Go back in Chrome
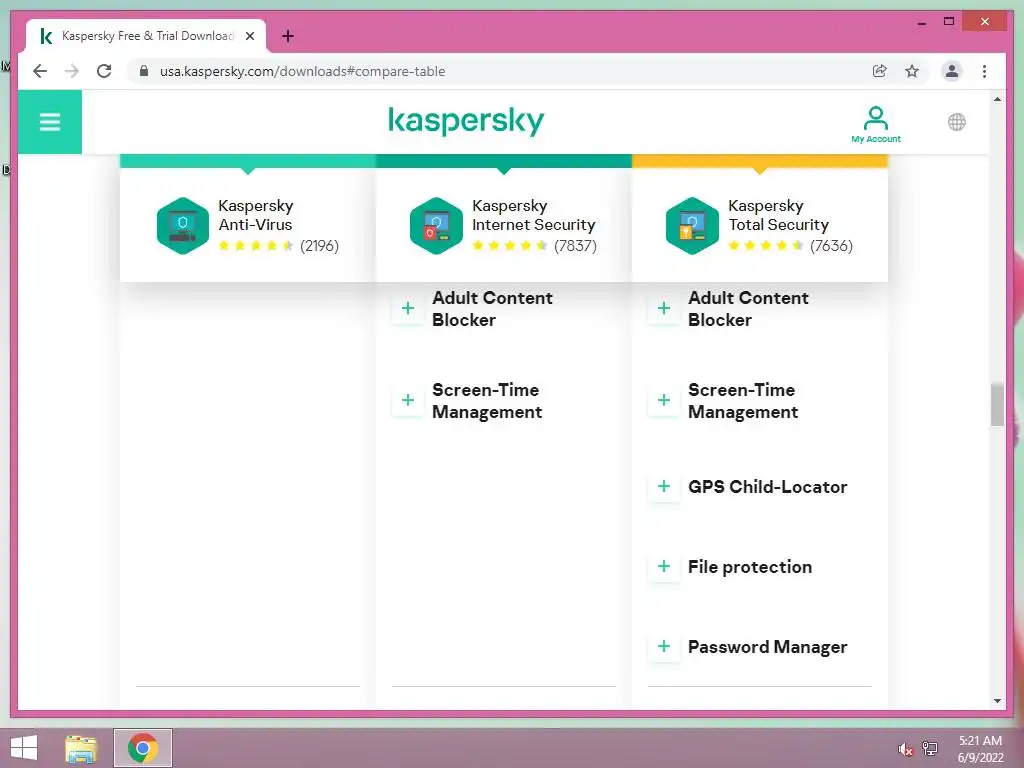The image size is (1024, 768). 40,71
